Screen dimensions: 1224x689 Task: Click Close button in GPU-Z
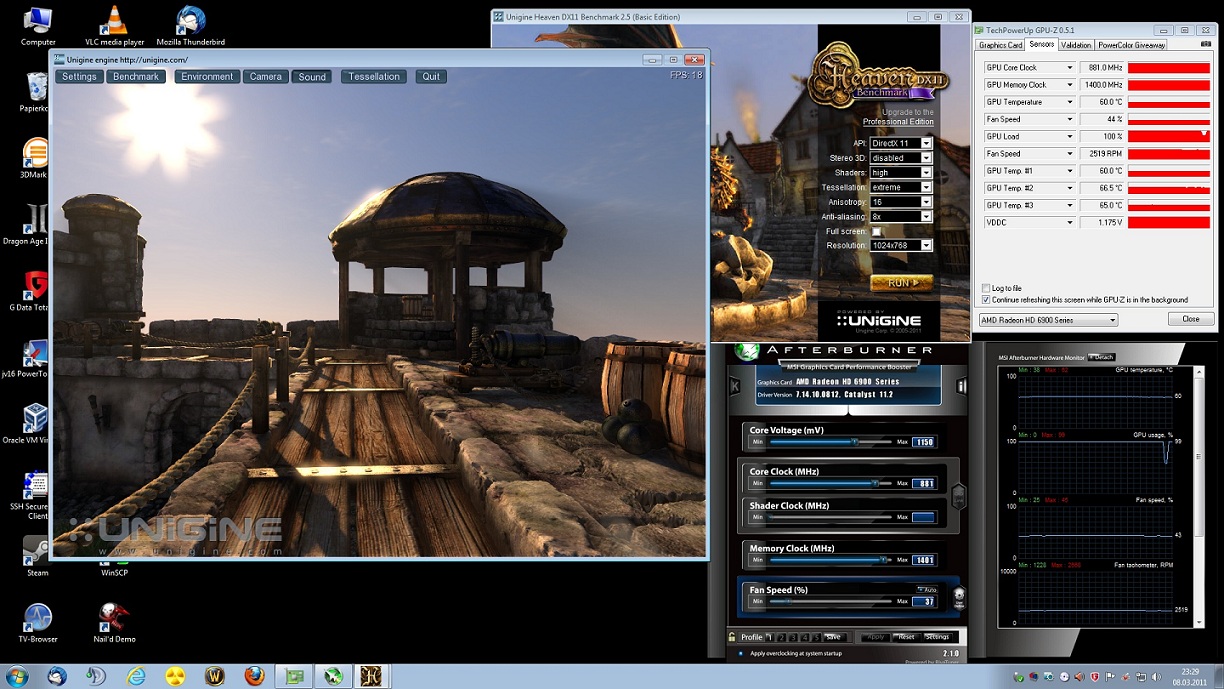pos(1191,319)
